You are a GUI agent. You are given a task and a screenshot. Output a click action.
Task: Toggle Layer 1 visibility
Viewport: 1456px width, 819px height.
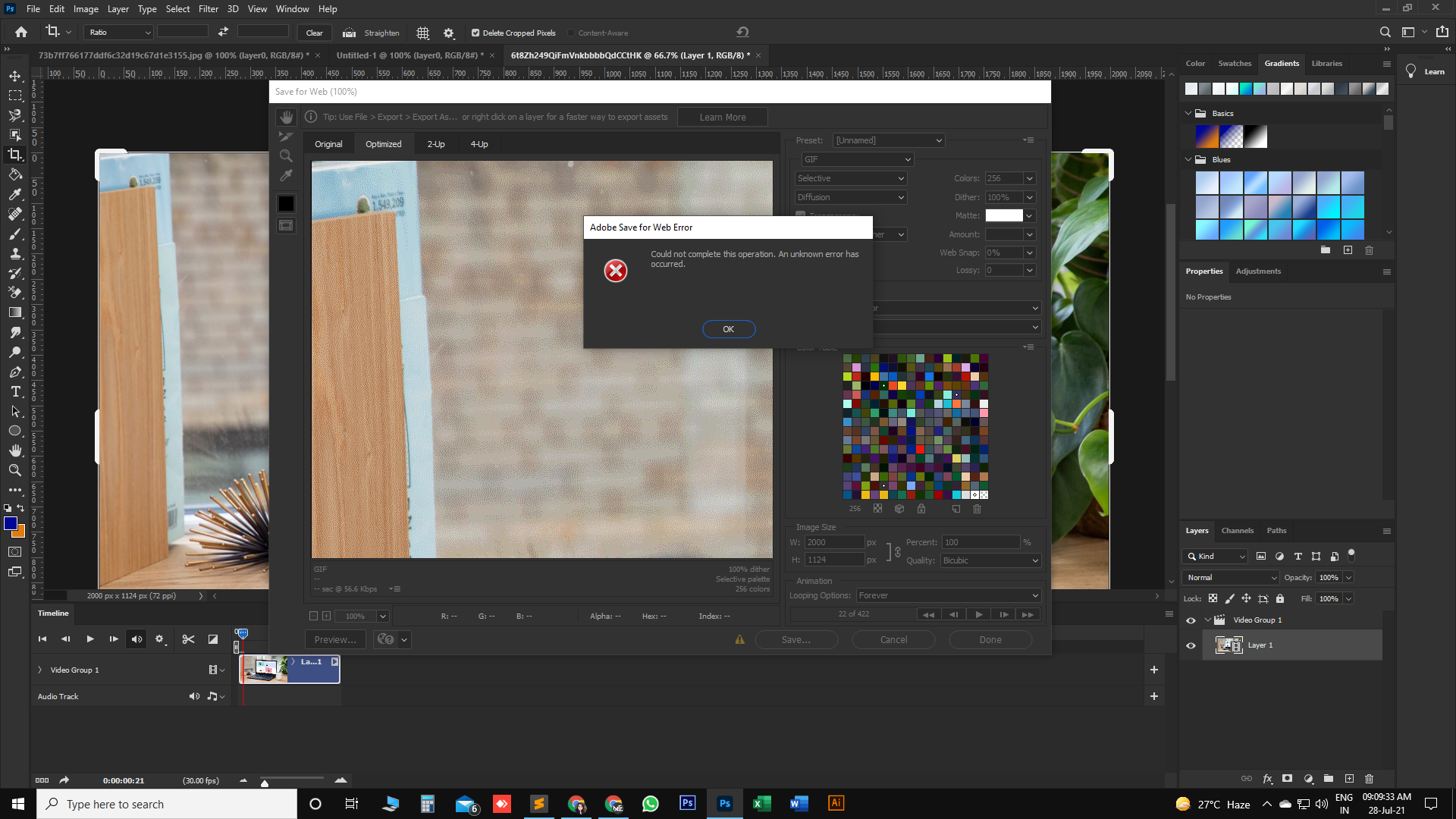[1191, 644]
